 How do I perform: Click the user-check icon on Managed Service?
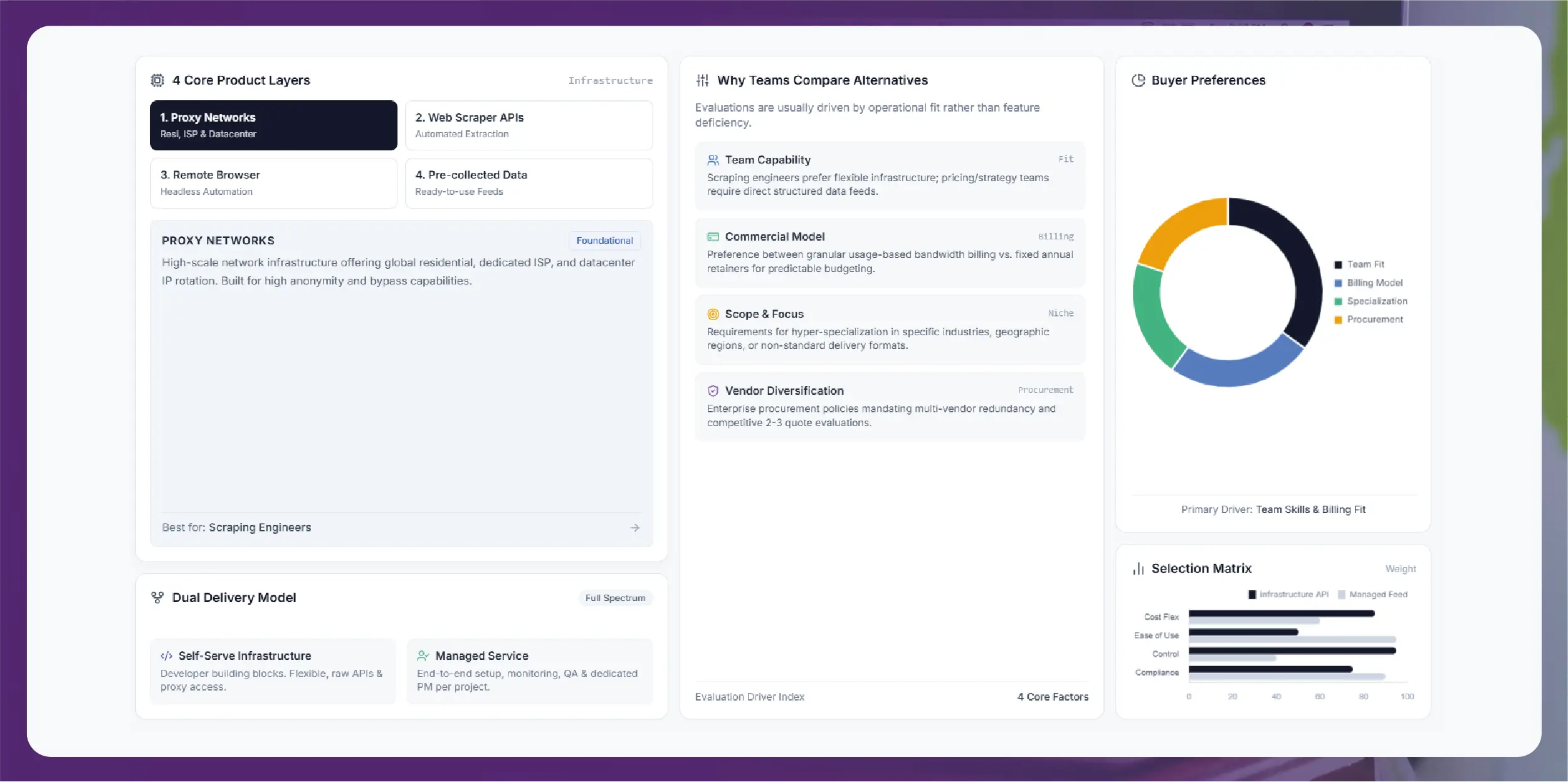point(423,656)
